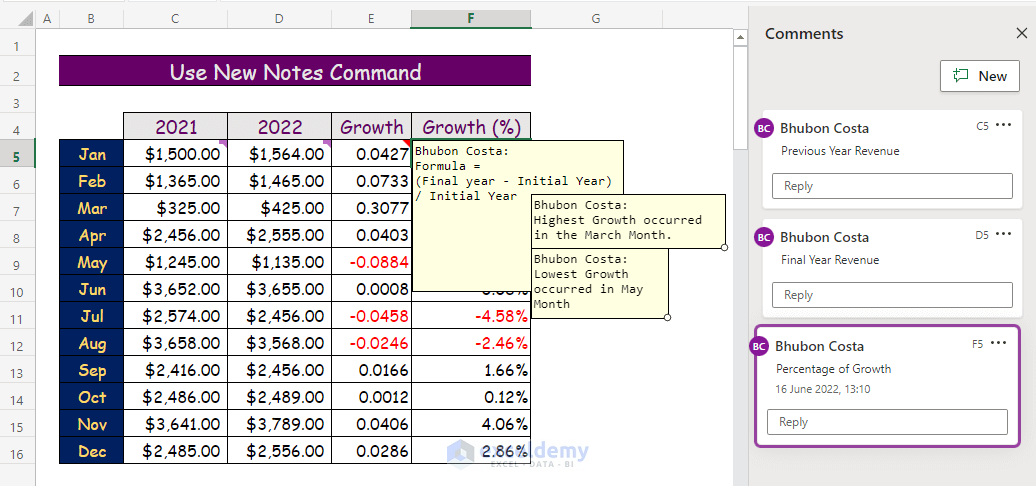Image resolution: width=1036 pixels, height=486 pixels.
Task: Click avatar on the Final Year Revenue comment
Action: click(764, 237)
